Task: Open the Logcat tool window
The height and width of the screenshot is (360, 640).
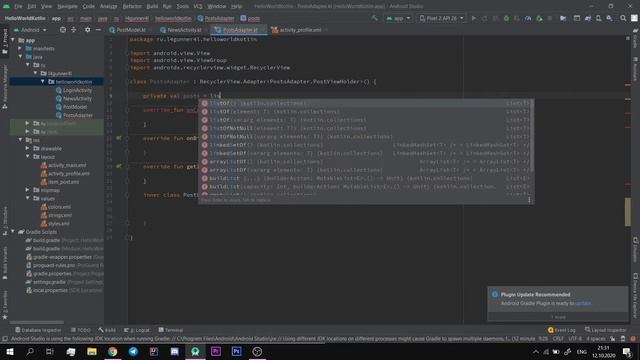Action: [137, 330]
